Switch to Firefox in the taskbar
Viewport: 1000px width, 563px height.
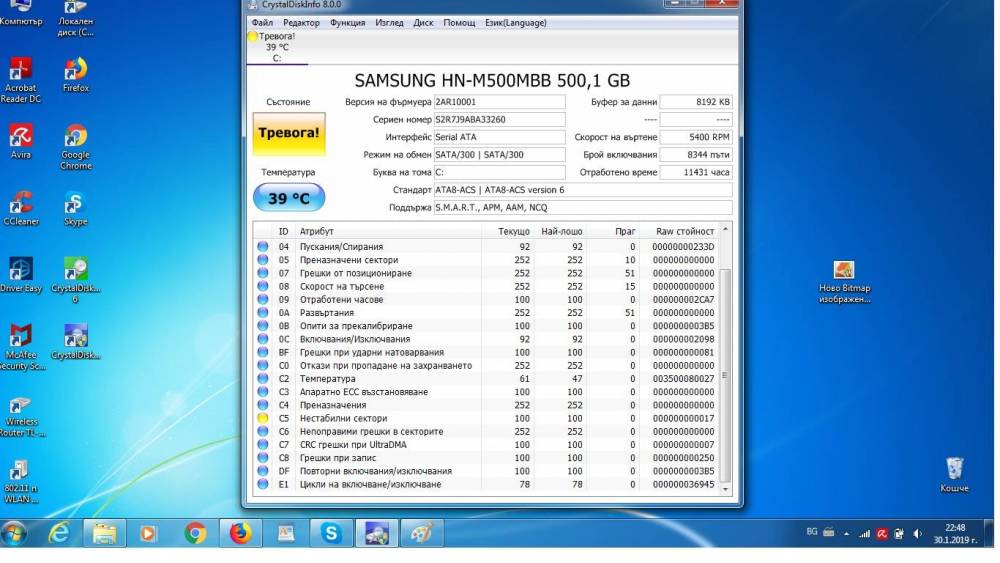[240, 533]
